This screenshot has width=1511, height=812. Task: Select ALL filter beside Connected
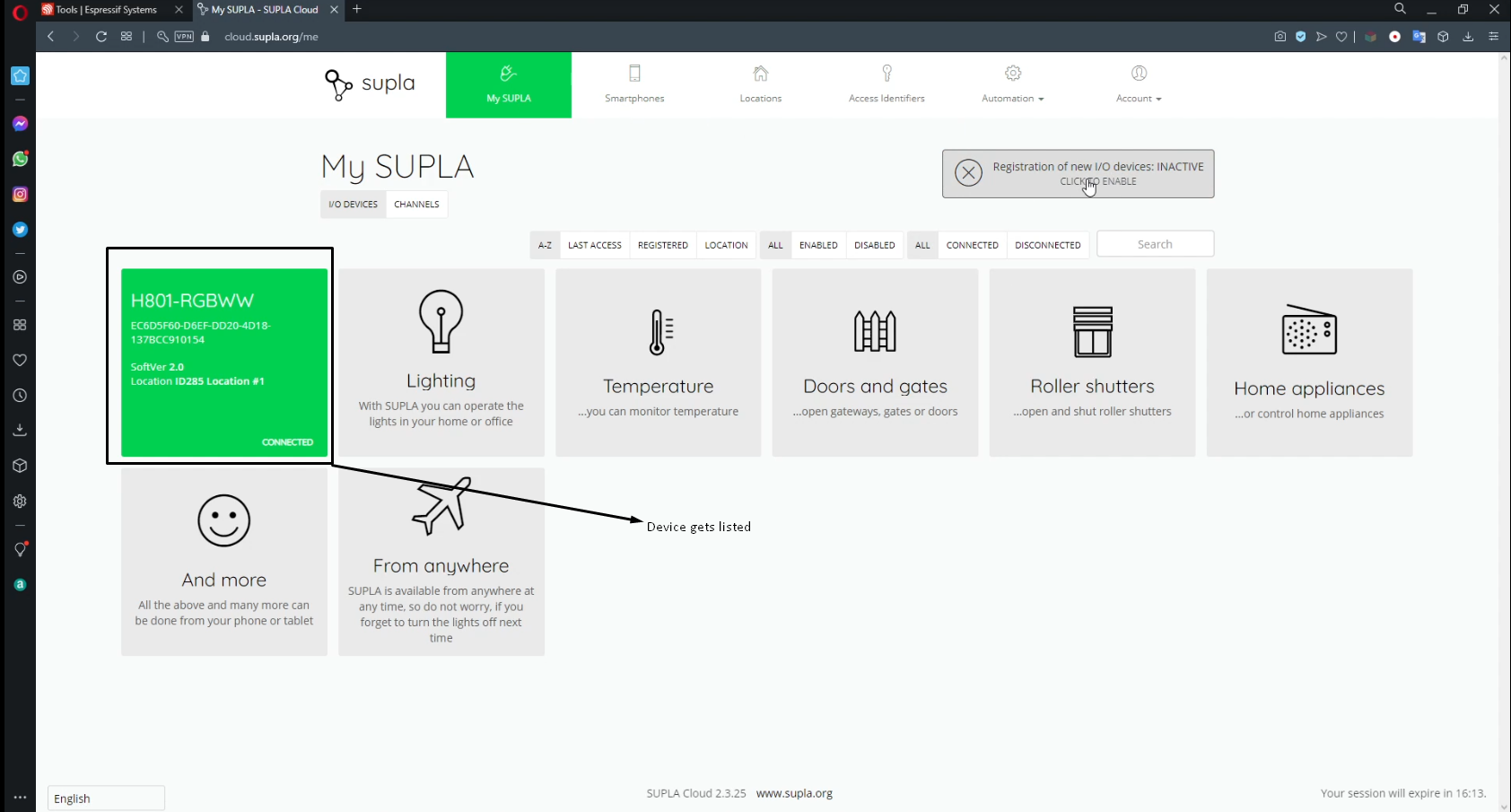click(x=922, y=245)
